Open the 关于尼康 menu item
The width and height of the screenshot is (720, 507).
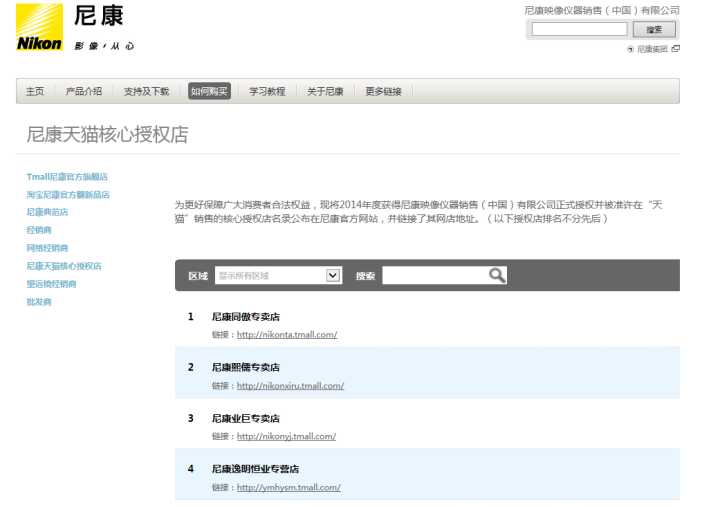point(325,91)
